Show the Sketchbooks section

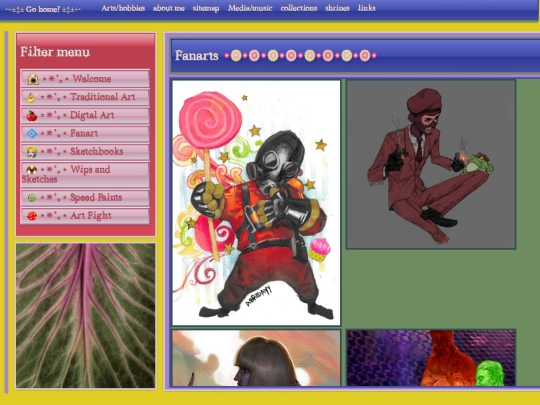click(x=85, y=152)
